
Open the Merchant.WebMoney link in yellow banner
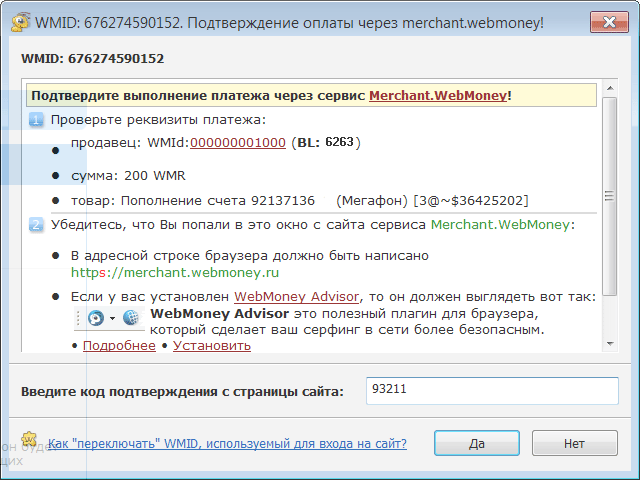coord(438,96)
